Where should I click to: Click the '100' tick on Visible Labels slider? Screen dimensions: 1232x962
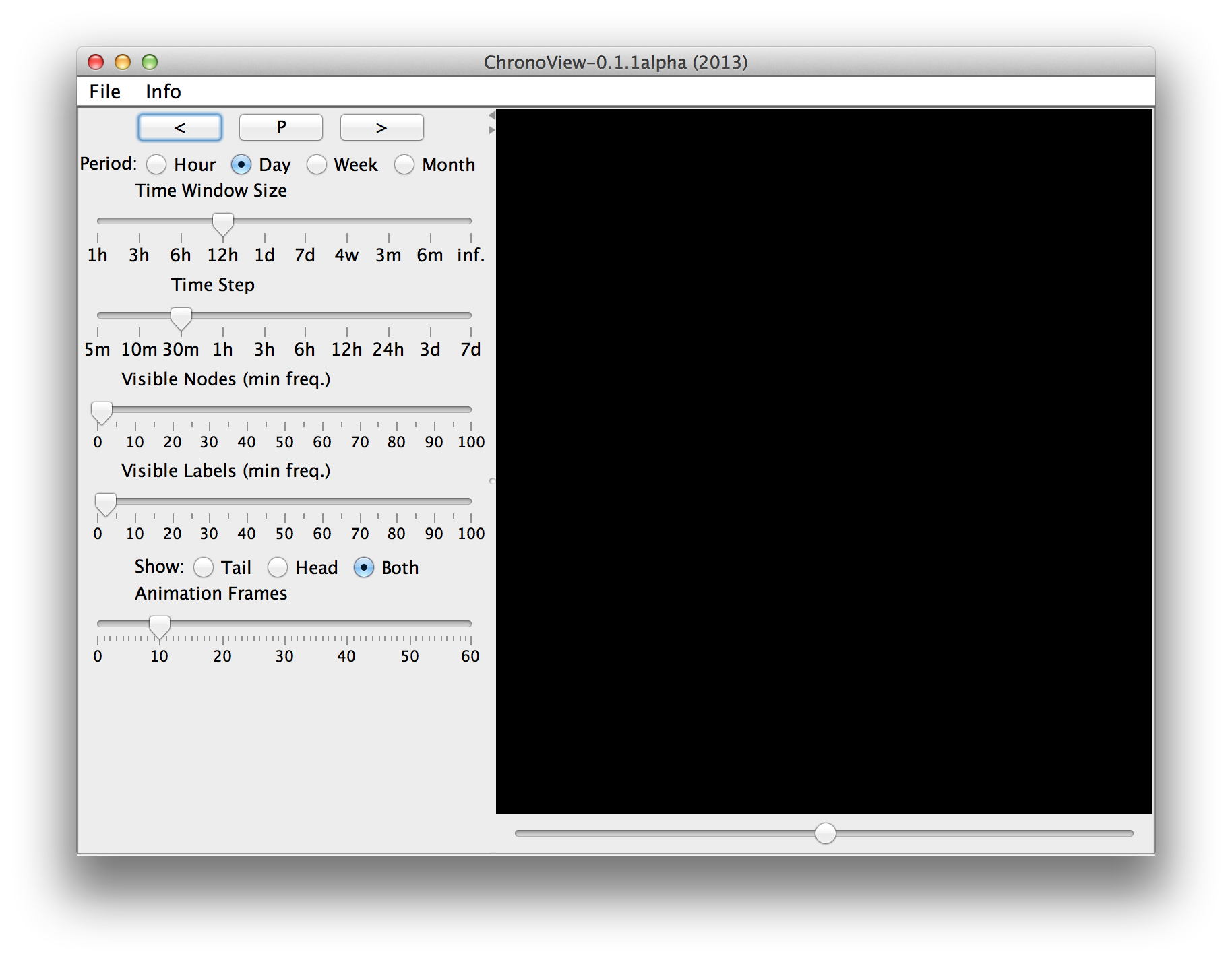[x=471, y=534]
